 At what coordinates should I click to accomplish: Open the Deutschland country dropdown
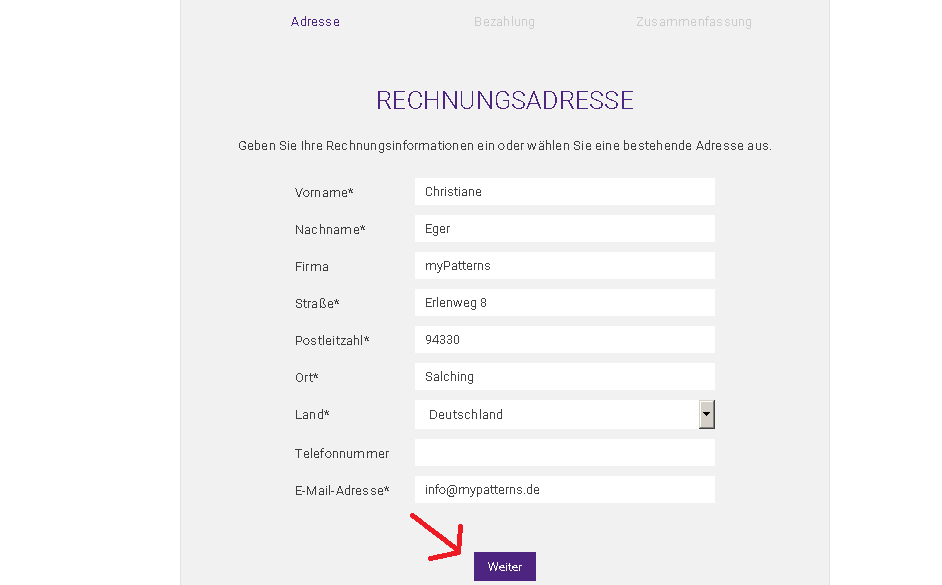pyautogui.click(x=556, y=415)
